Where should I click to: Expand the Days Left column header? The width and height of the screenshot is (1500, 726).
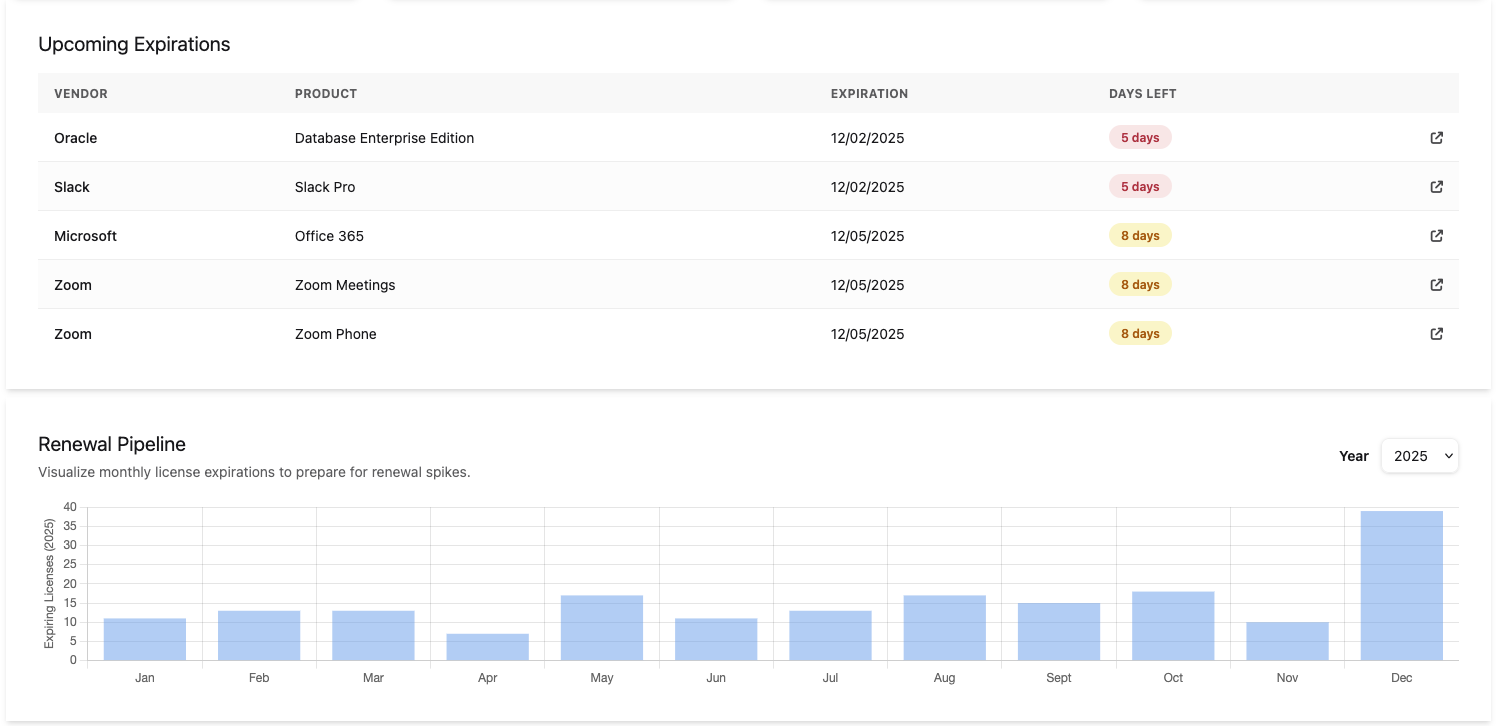(x=1142, y=93)
